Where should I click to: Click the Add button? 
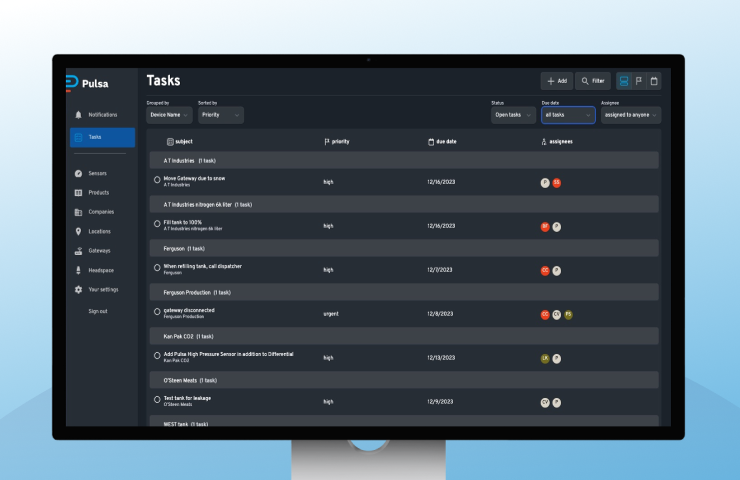click(x=557, y=81)
